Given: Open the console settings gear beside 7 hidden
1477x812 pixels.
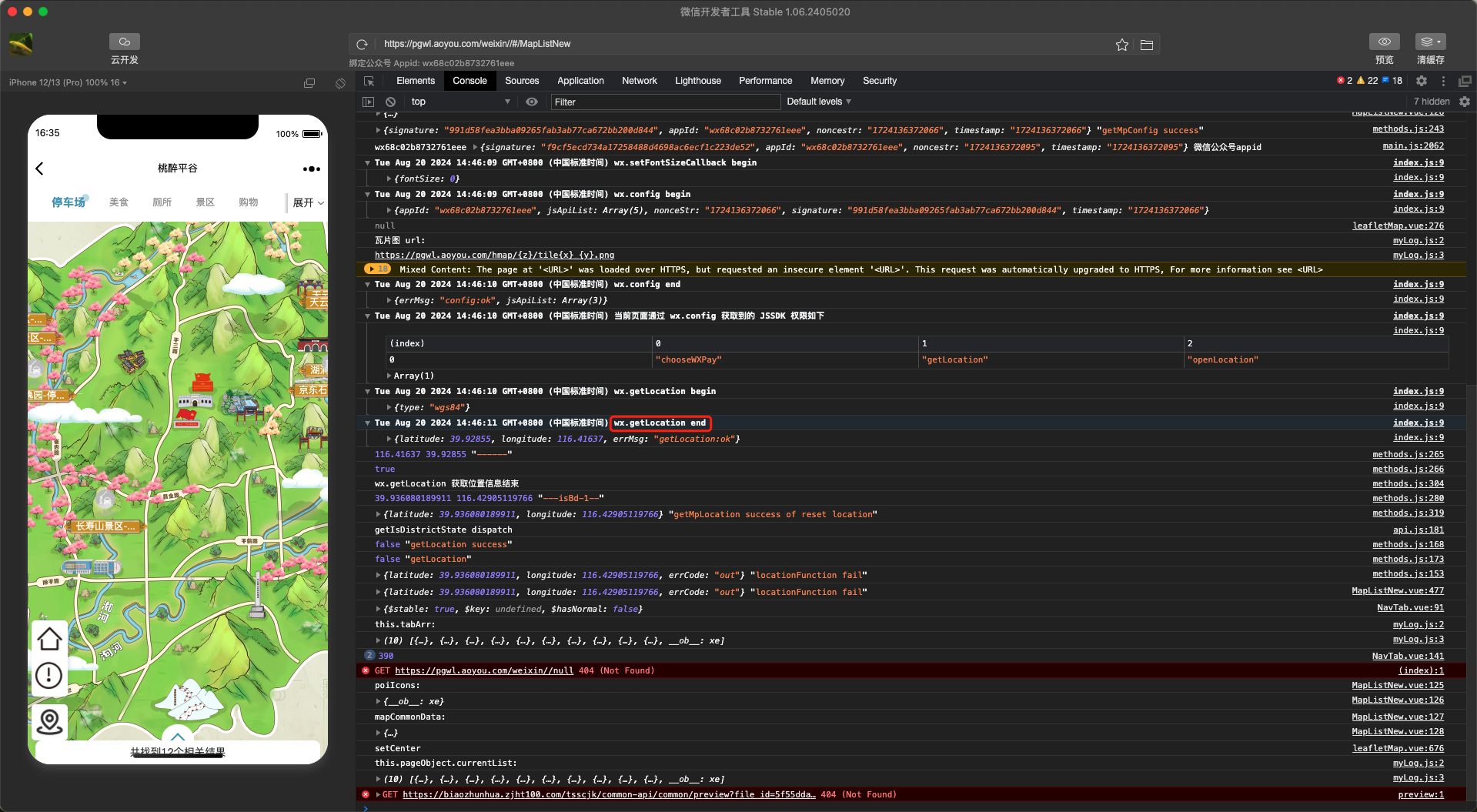Looking at the screenshot, I should click(x=1465, y=102).
